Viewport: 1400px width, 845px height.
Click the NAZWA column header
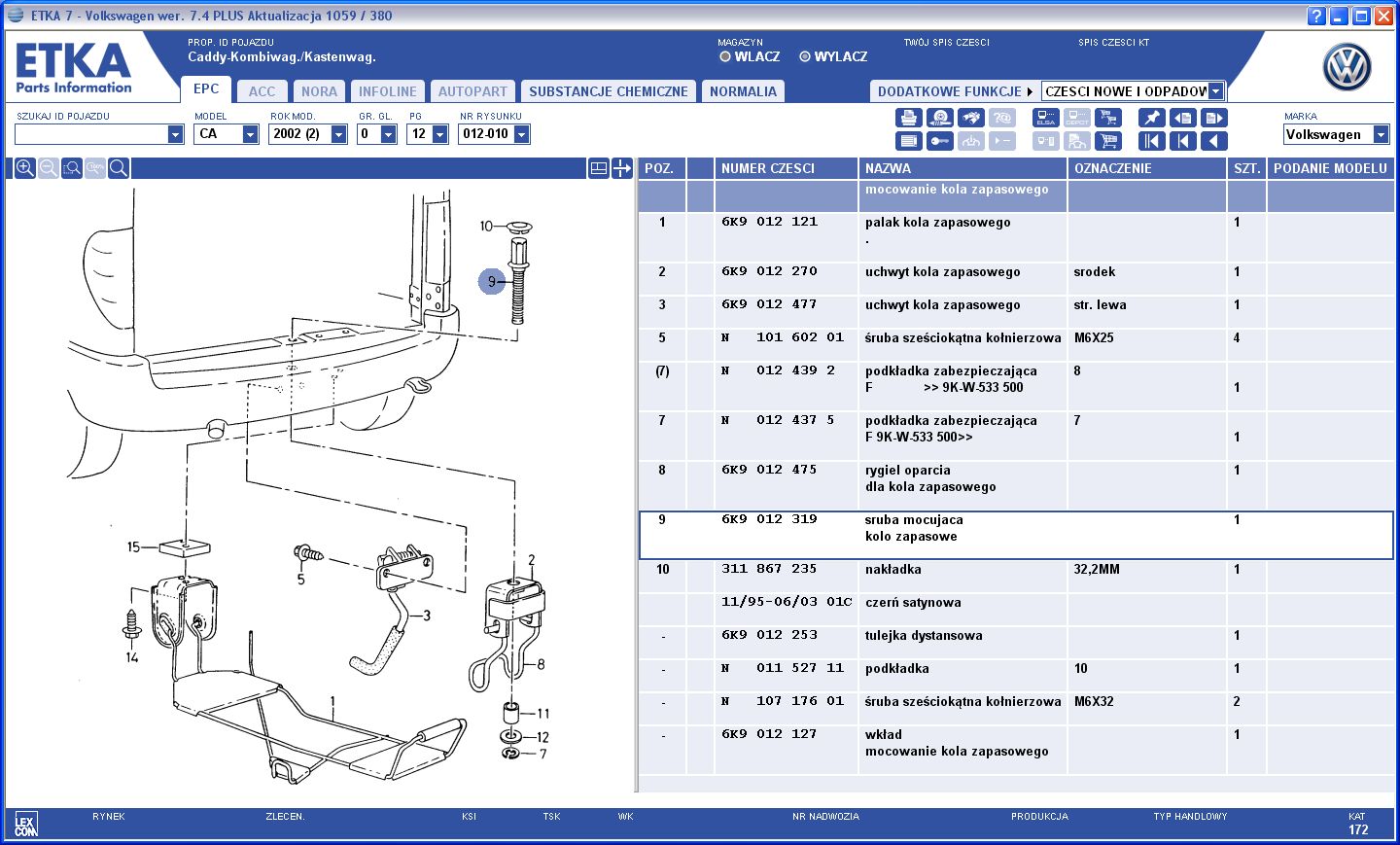(x=962, y=168)
